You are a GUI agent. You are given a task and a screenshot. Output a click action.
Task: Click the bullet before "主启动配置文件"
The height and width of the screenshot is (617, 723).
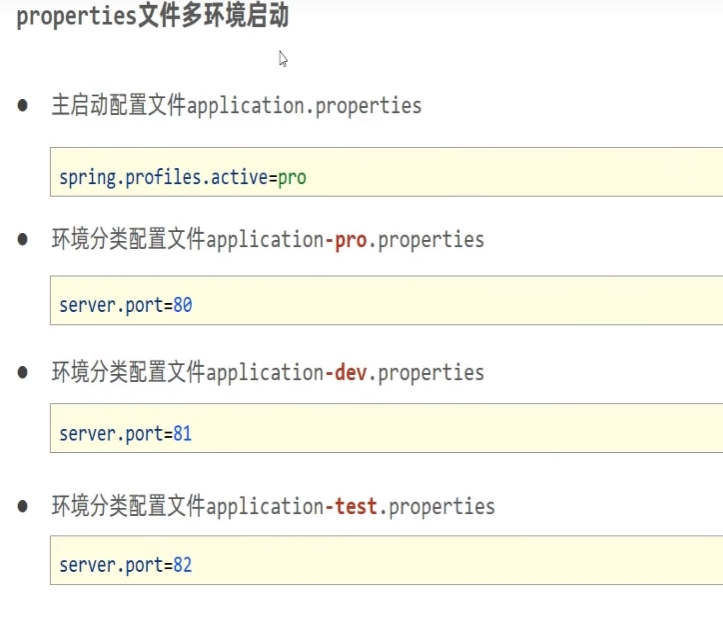(x=23, y=105)
